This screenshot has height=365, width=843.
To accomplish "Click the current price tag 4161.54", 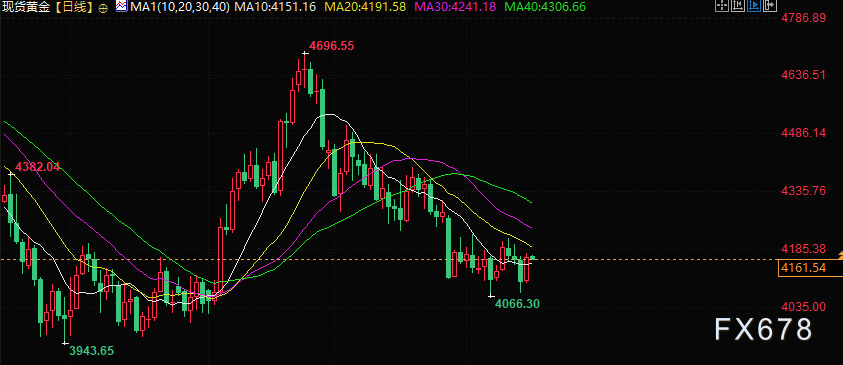I will (804, 268).
